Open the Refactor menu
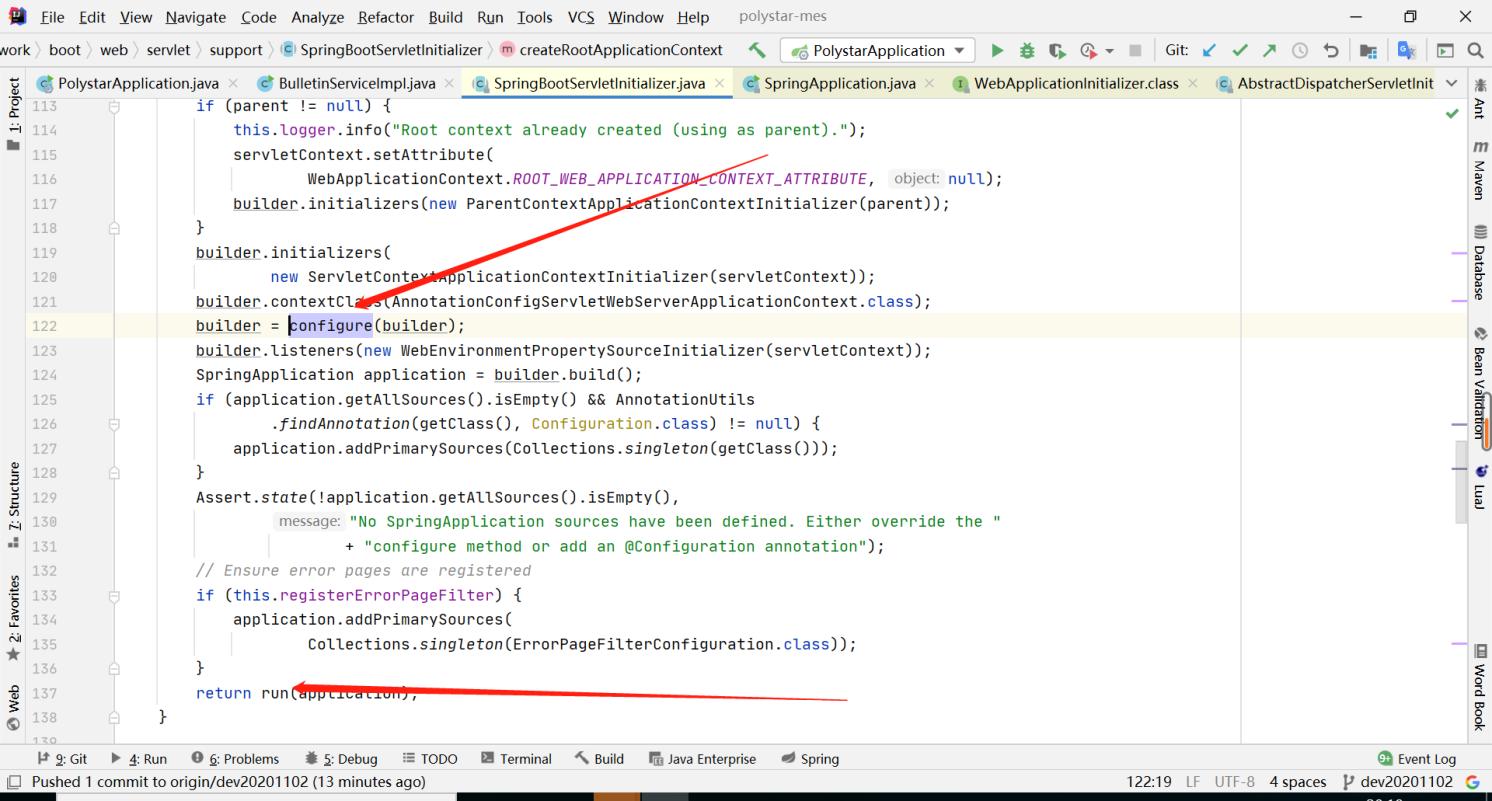Viewport: 1492px width, 801px height. pyautogui.click(x=386, y=17)
